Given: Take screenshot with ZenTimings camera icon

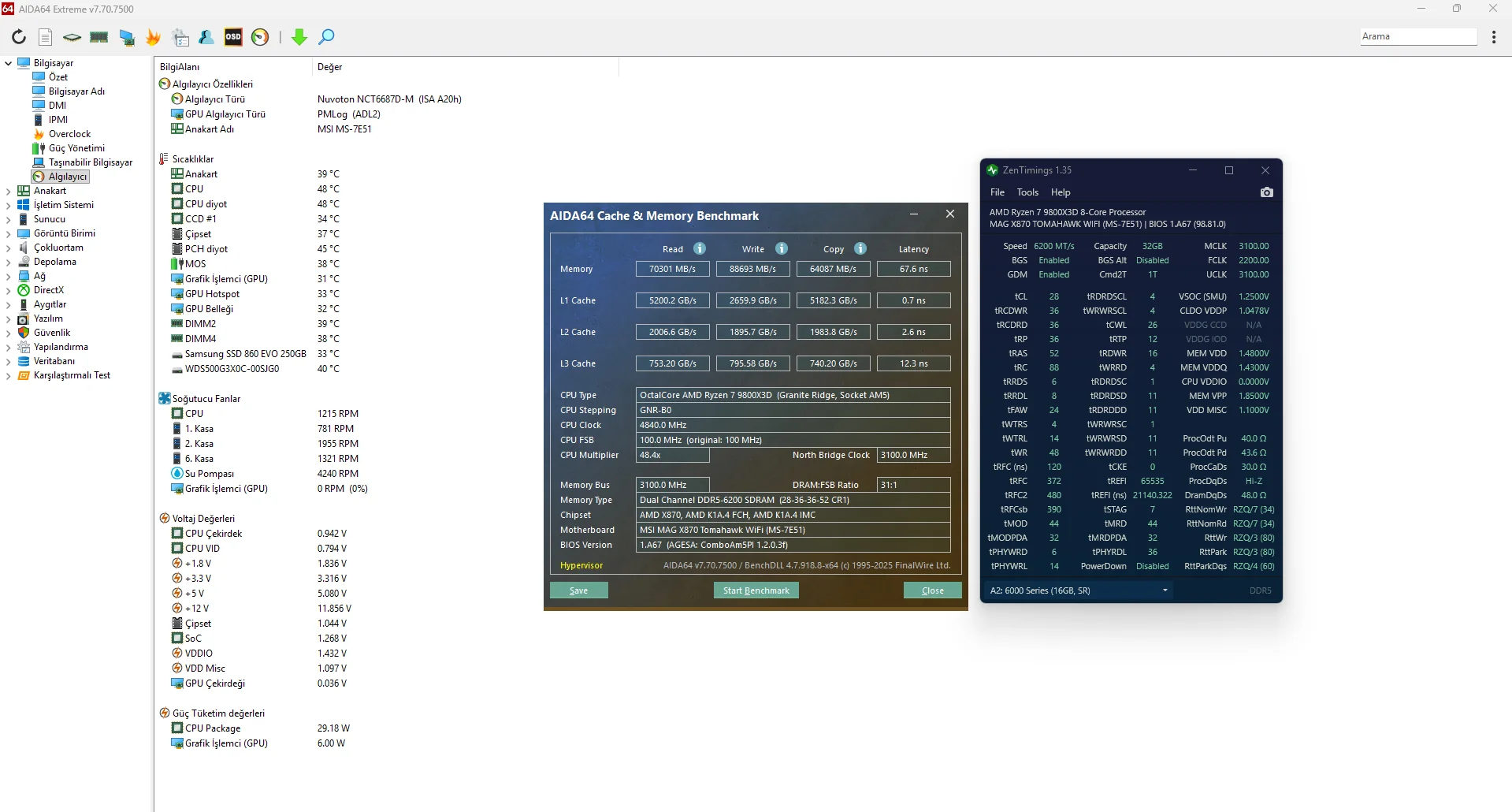Looking at the screenshot, I should 1266,192.
